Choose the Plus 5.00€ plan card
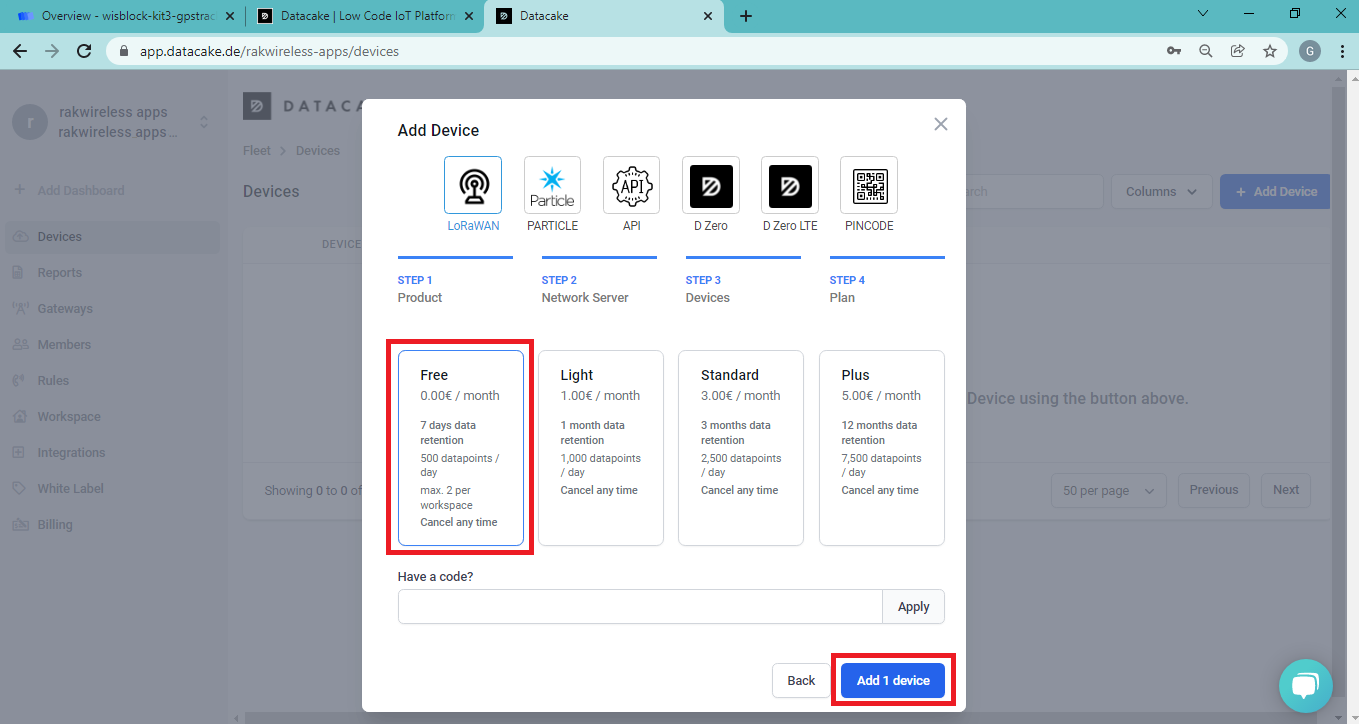The image size is (1359, 724). tap(881, 447)
